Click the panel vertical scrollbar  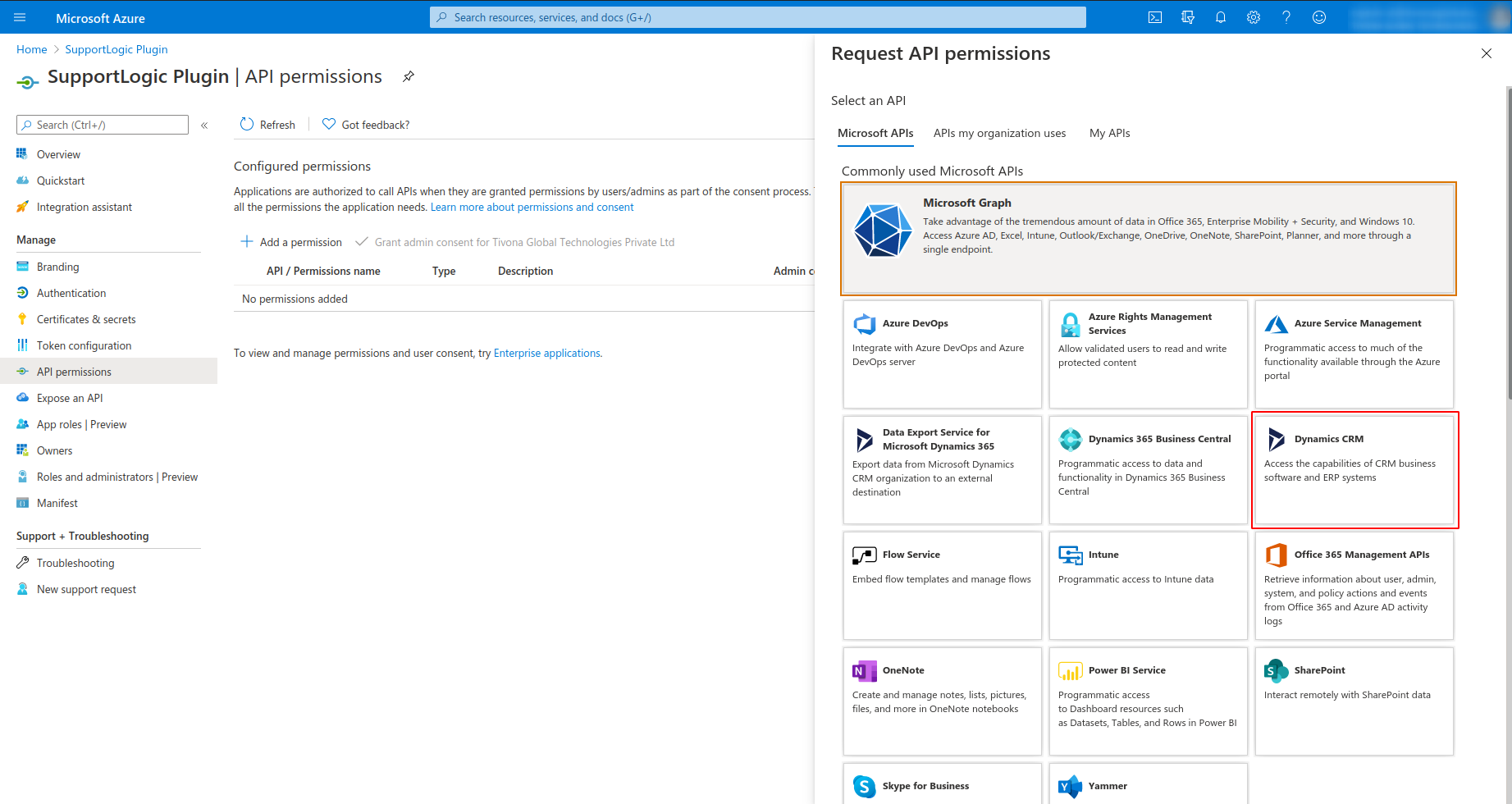coord(1508,242)
